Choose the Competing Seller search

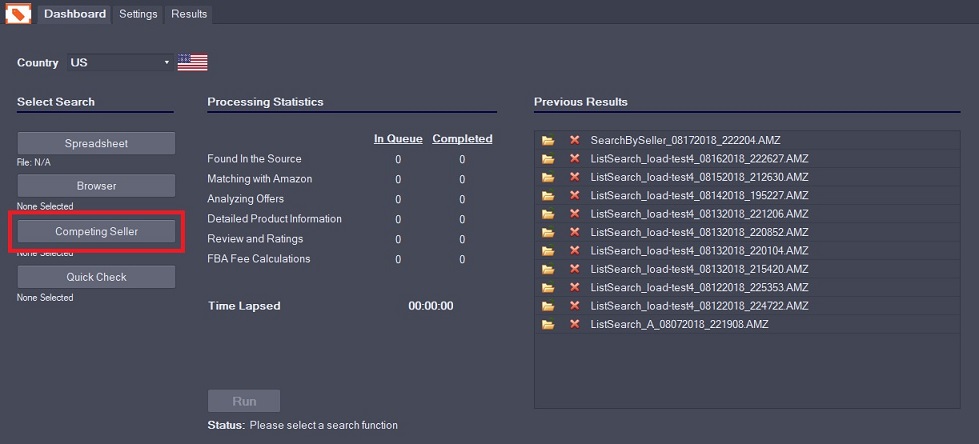[96, 231]
